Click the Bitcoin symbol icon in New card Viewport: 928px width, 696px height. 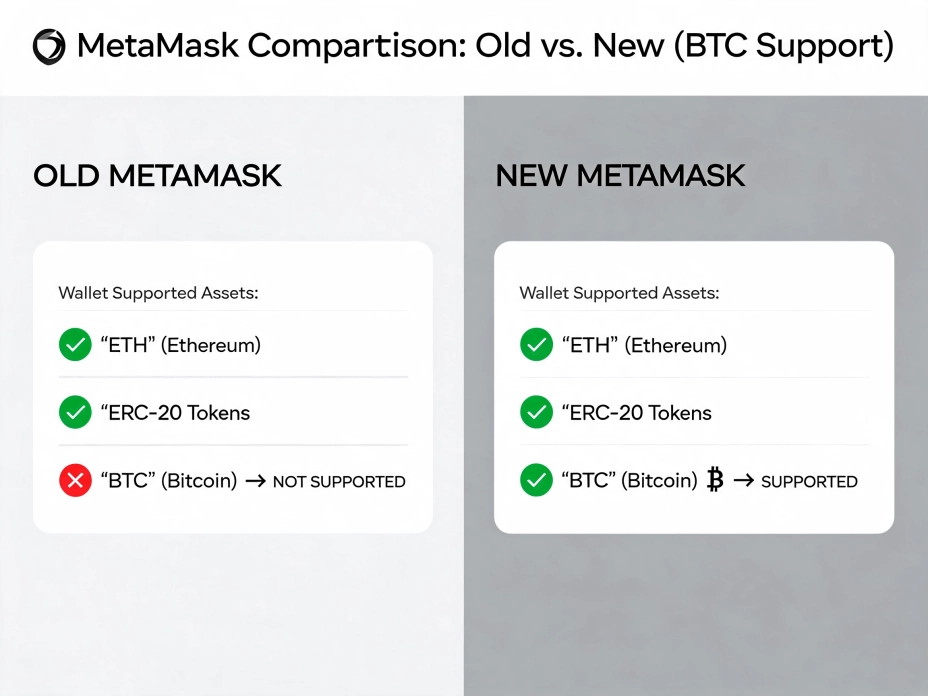pyautogui.click(x=715, y=480)
